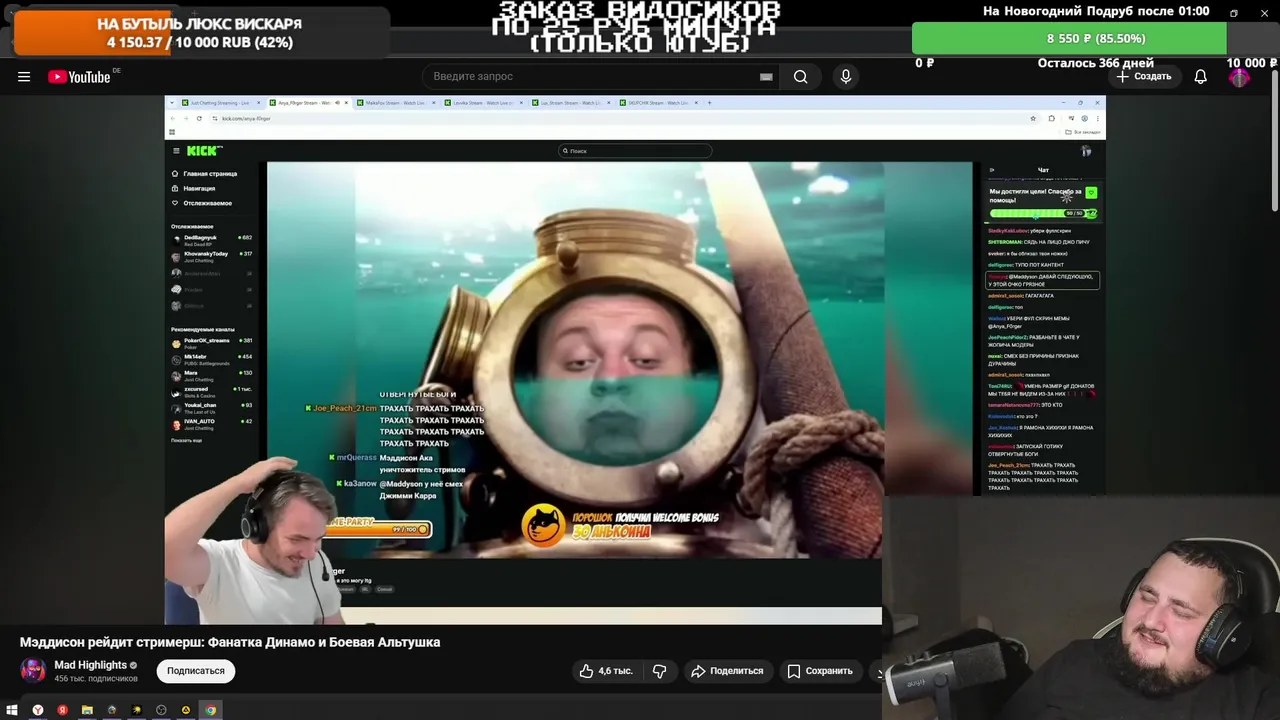Open the yellow triangle taskbar icon
1280x720 pixels.
tap(186, 710)
